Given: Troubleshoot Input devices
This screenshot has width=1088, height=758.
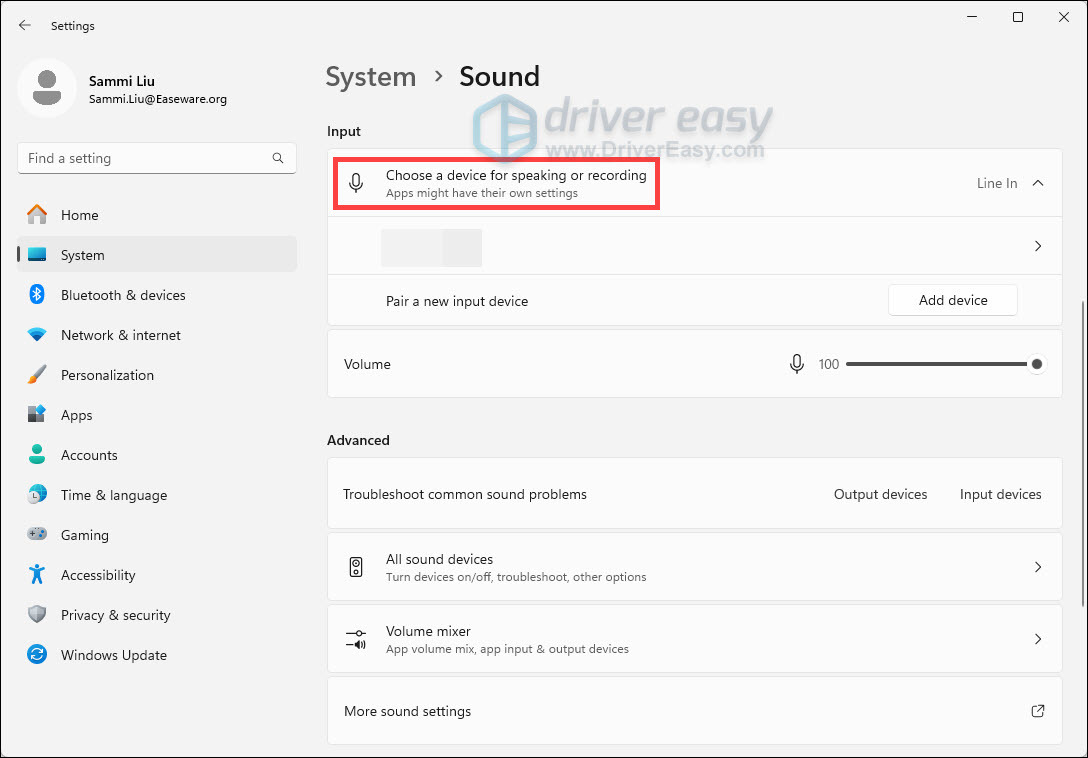Looking at the screenshot, I should pyautogui.click(x=1001, y=494).
